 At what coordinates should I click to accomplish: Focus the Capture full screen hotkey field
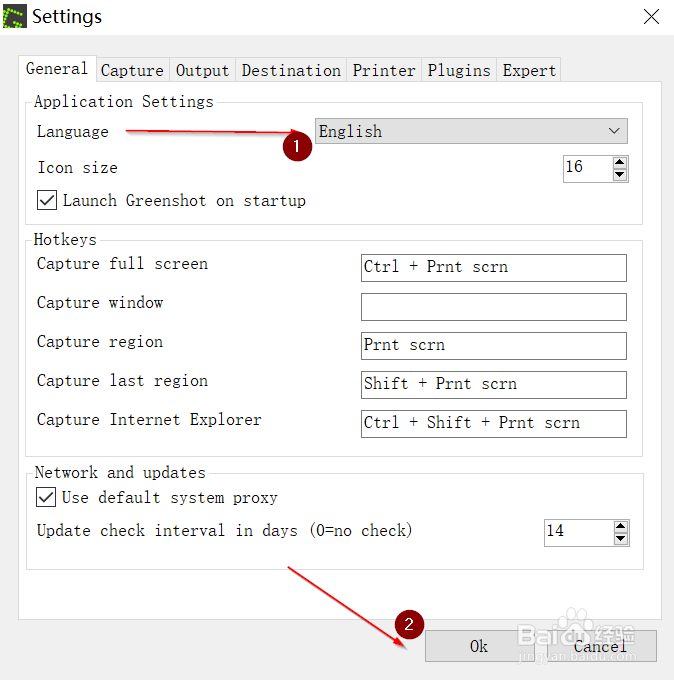coord(494,267)
